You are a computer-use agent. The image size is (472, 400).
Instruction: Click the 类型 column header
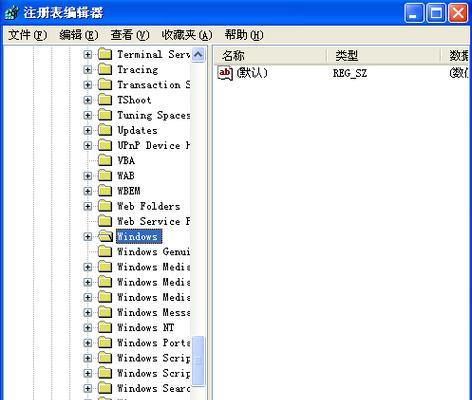(383, 55)
